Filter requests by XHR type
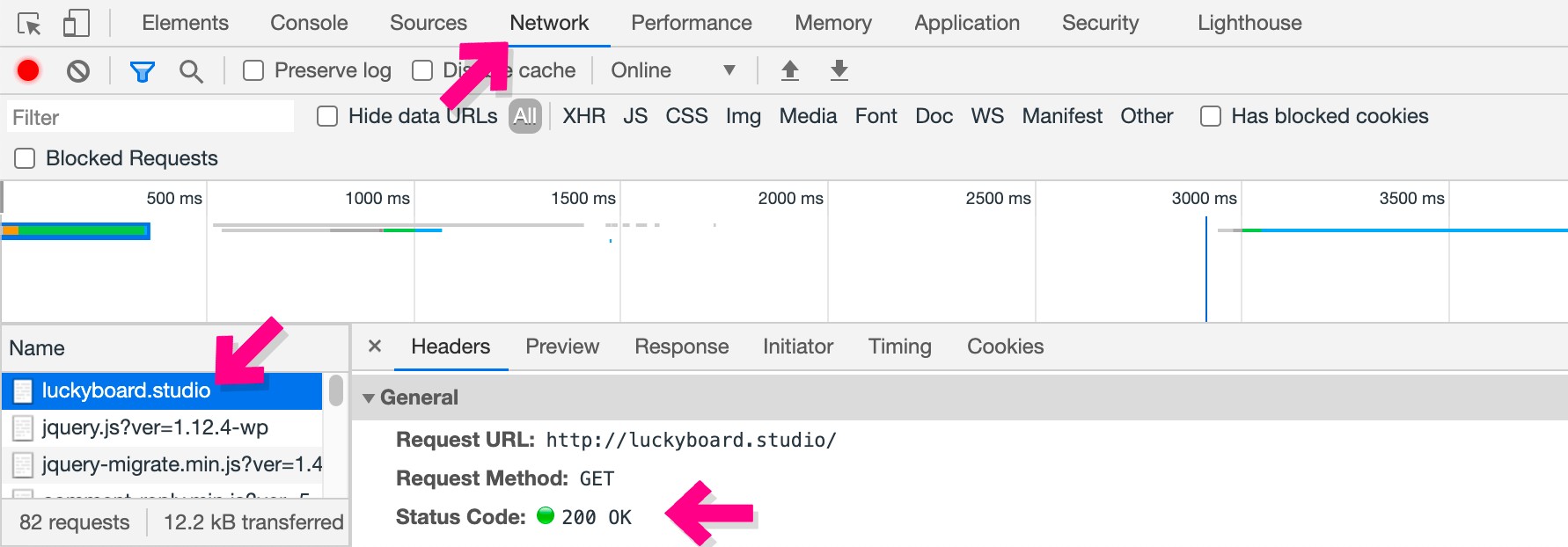 click(x=583, y=116)
